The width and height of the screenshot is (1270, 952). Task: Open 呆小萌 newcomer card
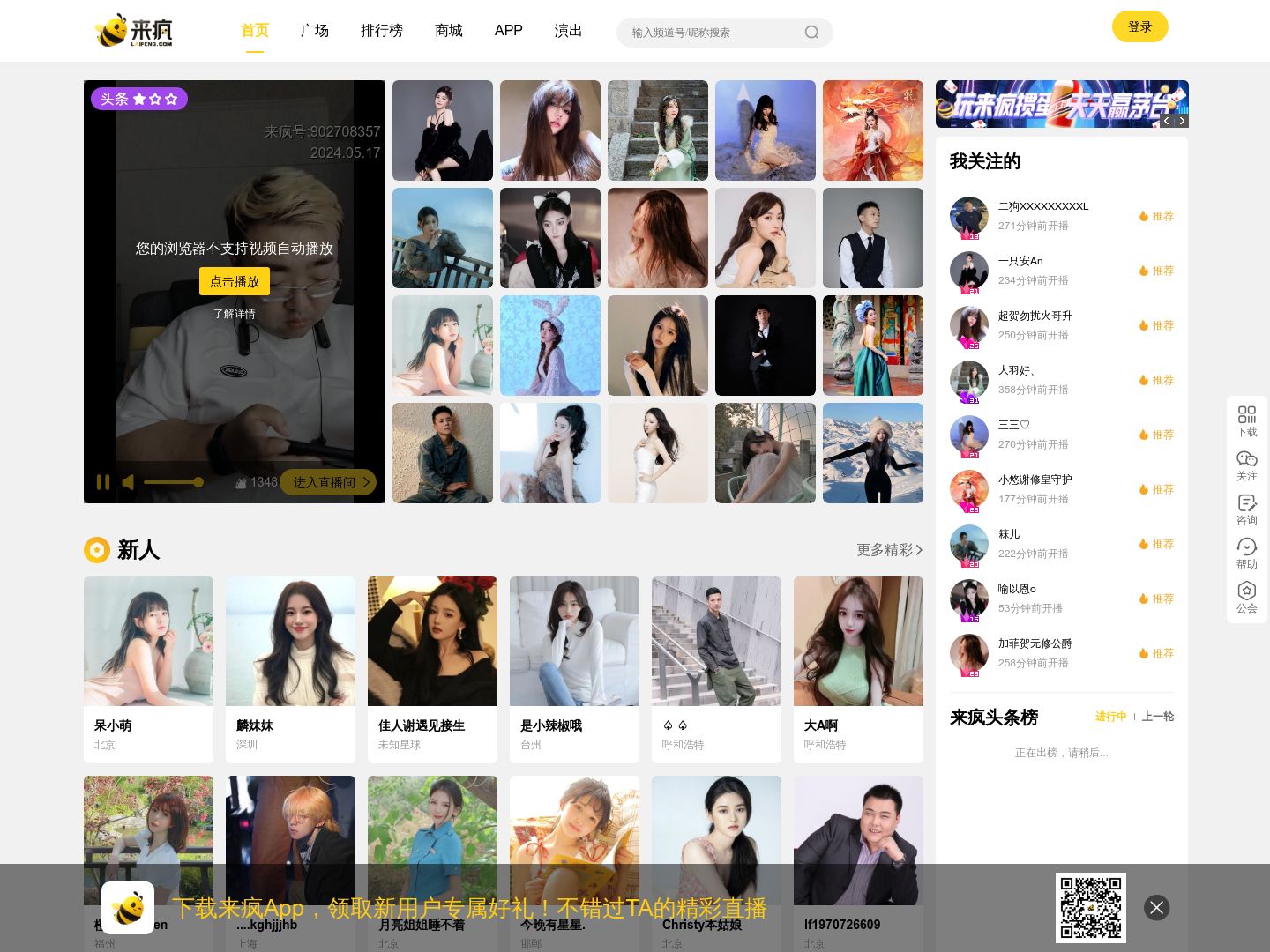point(148,670)
